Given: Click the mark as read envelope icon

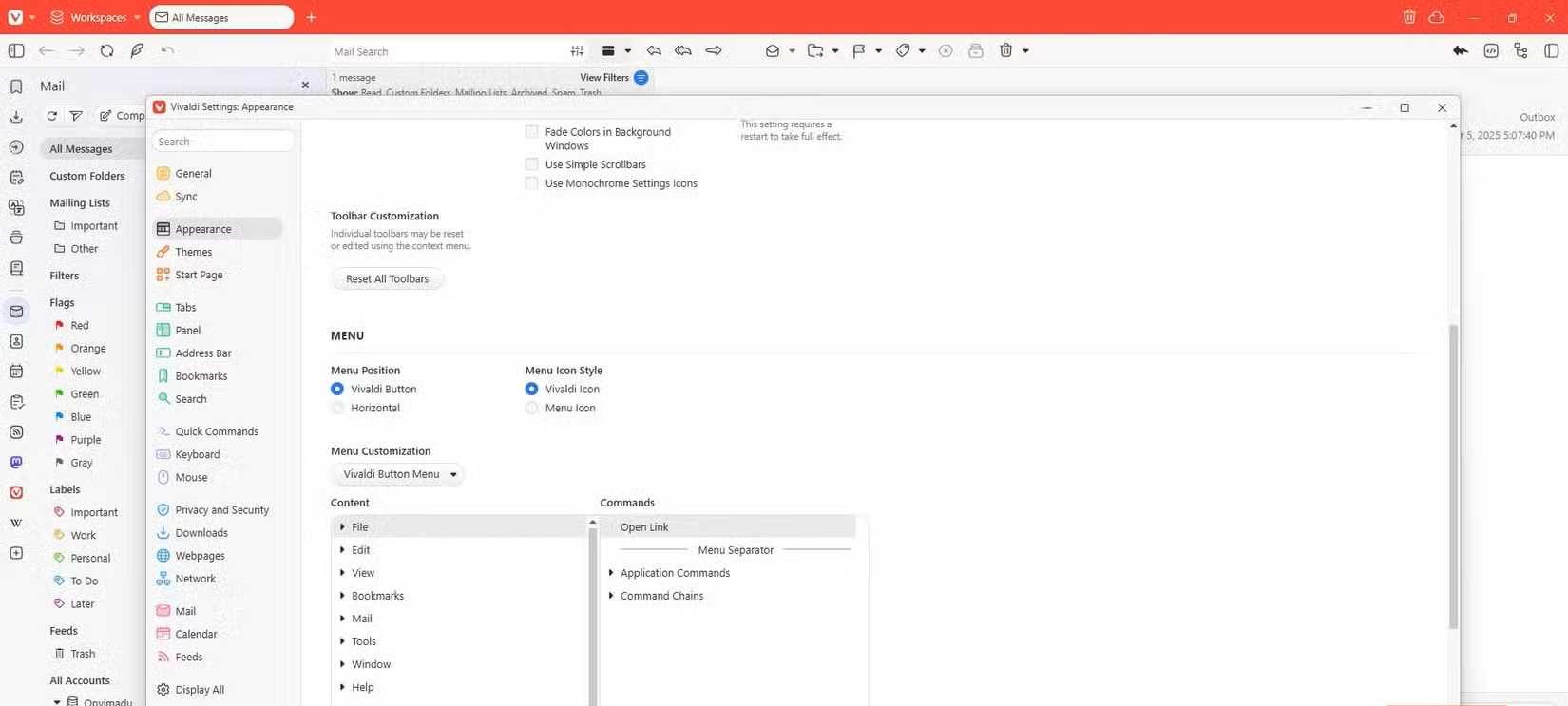Looking at the screenshot, I should [x=773, y=51].
